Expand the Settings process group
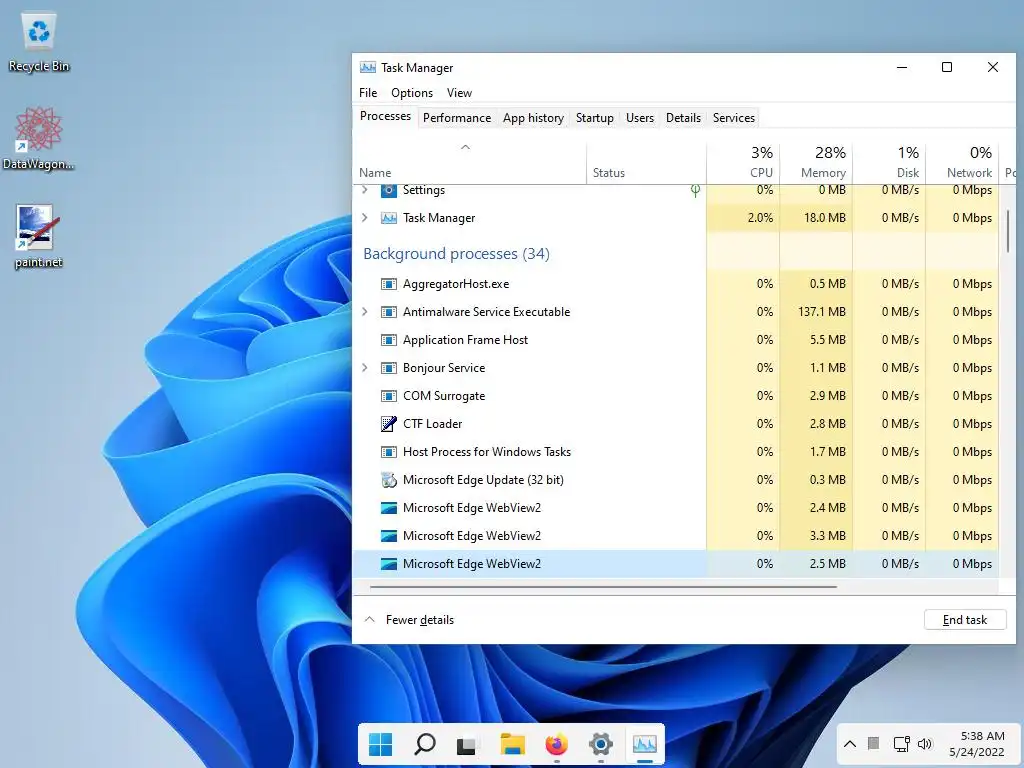The height and width of the screenshot is (768, 1024). 365,190
